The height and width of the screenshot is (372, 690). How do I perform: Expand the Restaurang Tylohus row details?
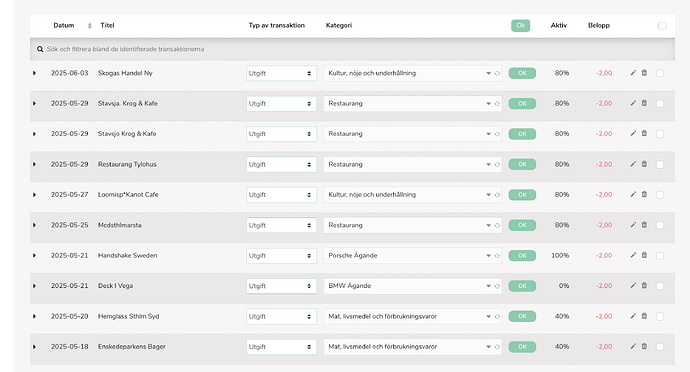(34, 164)
